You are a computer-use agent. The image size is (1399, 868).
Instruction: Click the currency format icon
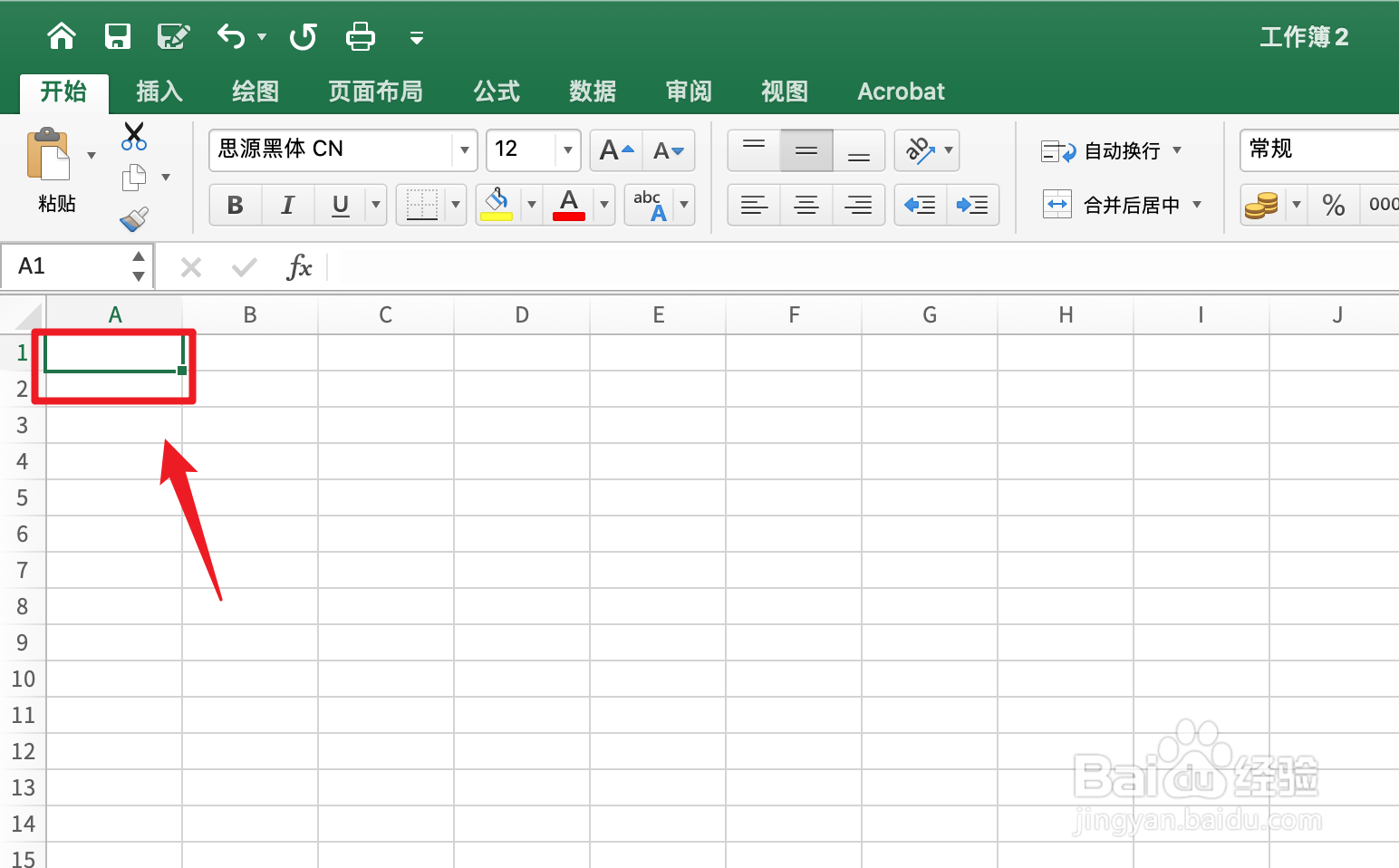click(1263, 205)
